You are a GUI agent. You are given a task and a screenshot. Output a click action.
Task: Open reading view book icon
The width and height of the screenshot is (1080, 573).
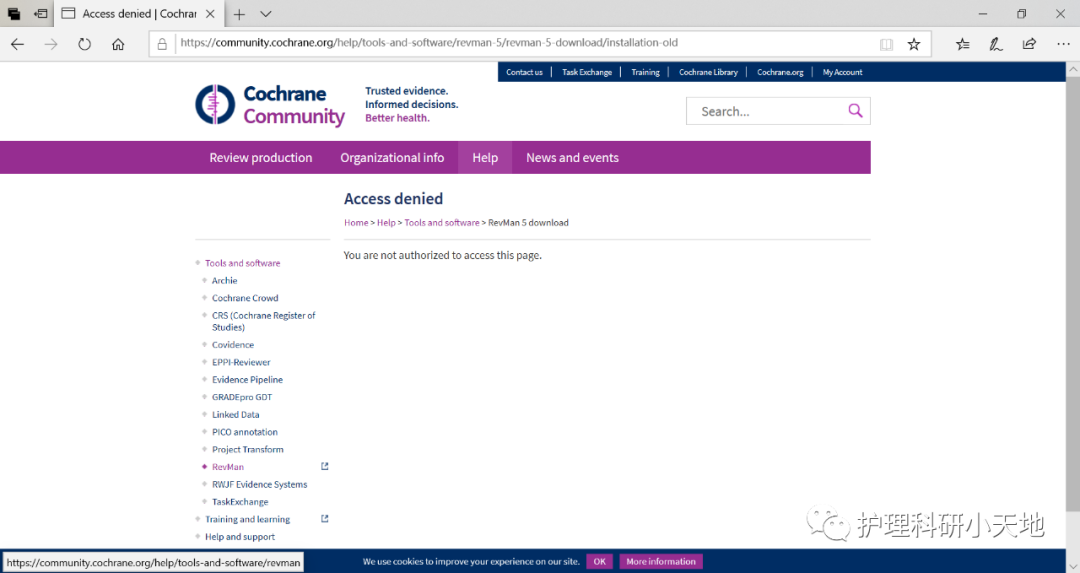click(886, 44)
